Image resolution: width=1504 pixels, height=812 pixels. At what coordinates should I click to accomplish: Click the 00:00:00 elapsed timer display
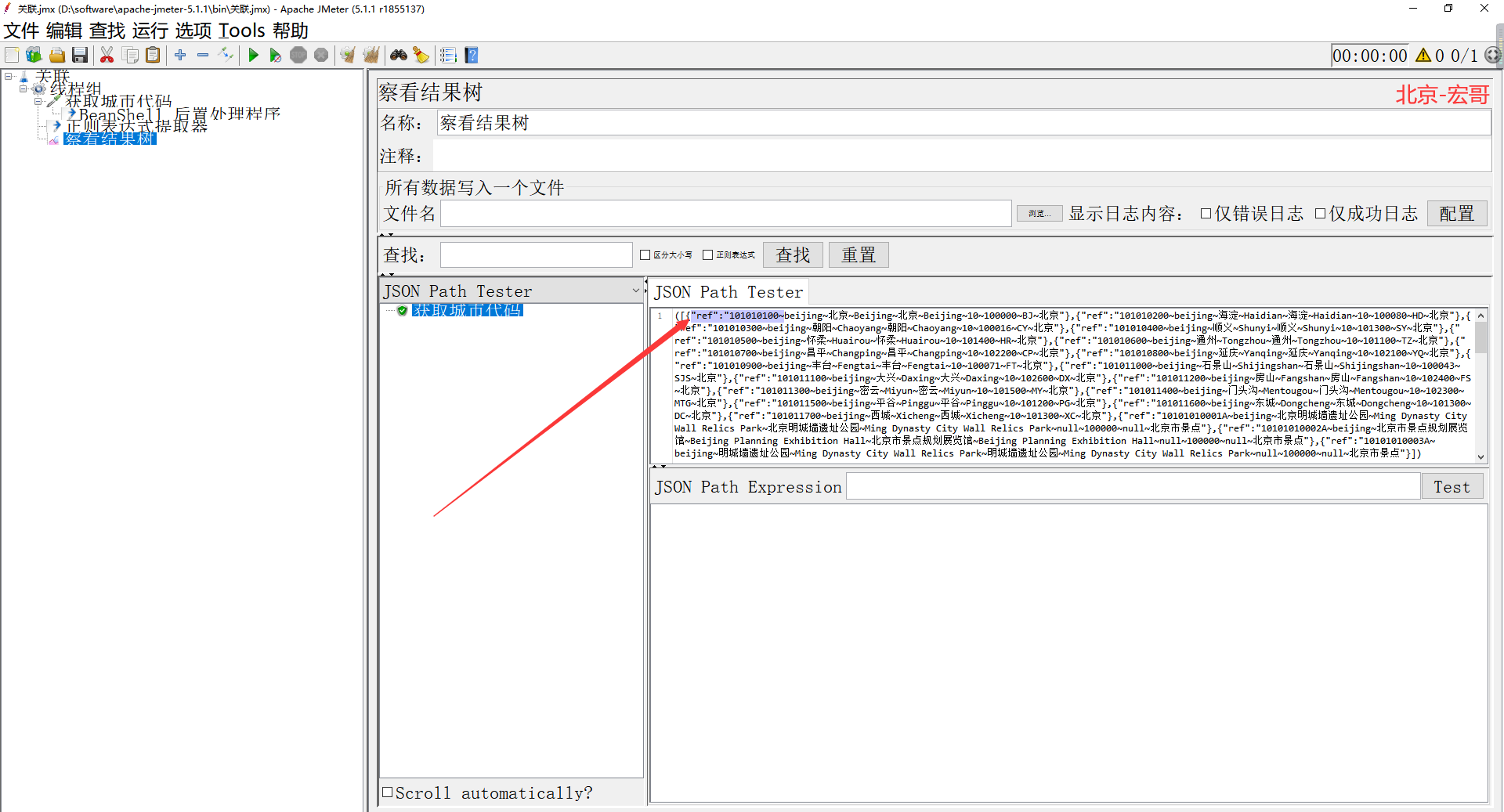(1370, 56)
